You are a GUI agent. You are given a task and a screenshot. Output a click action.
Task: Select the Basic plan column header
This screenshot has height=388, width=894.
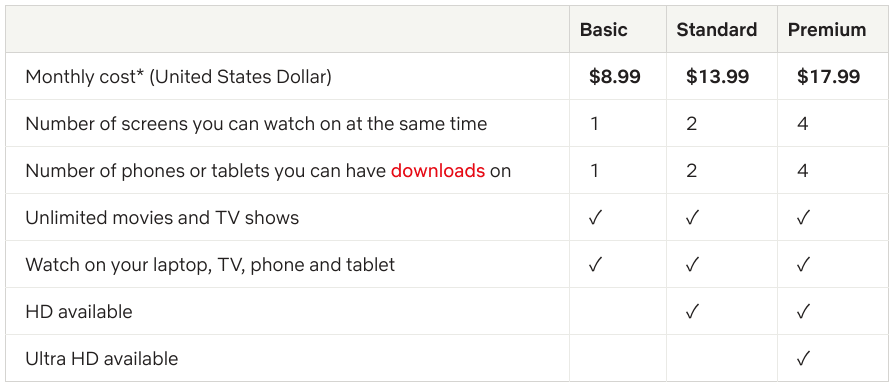point(604,30)
